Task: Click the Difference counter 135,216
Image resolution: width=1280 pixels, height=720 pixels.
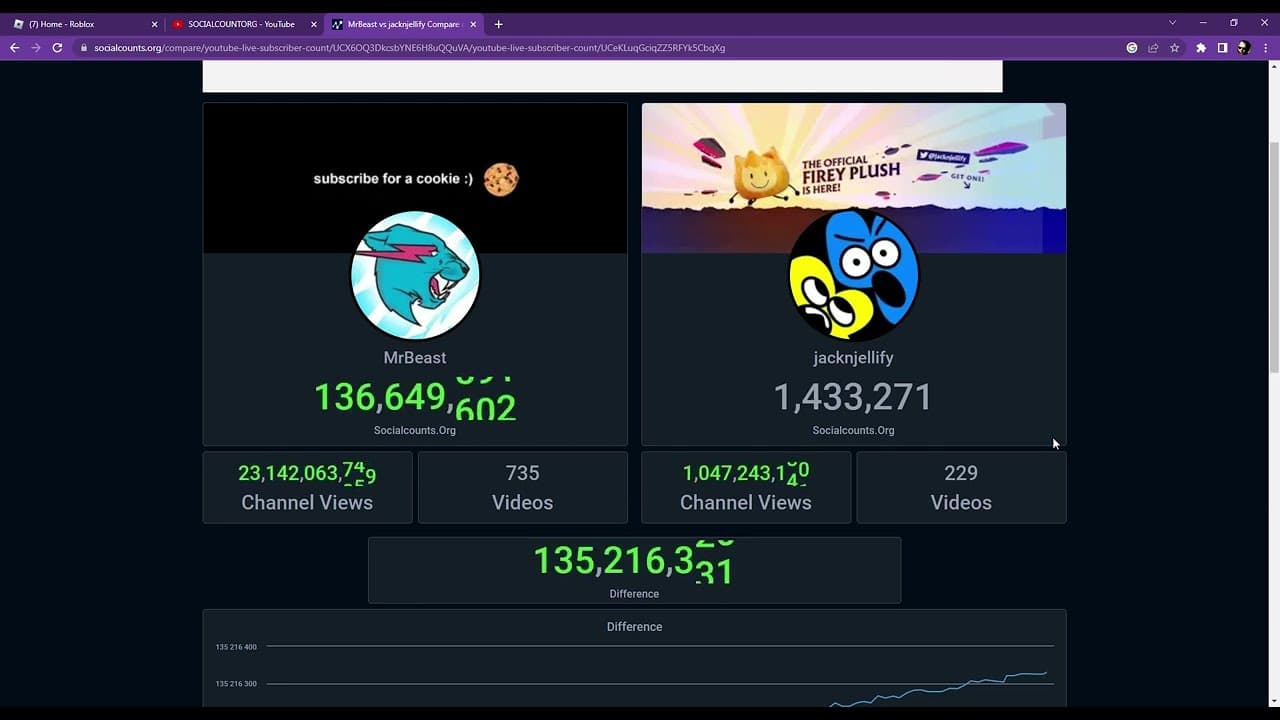Action: 634,561
